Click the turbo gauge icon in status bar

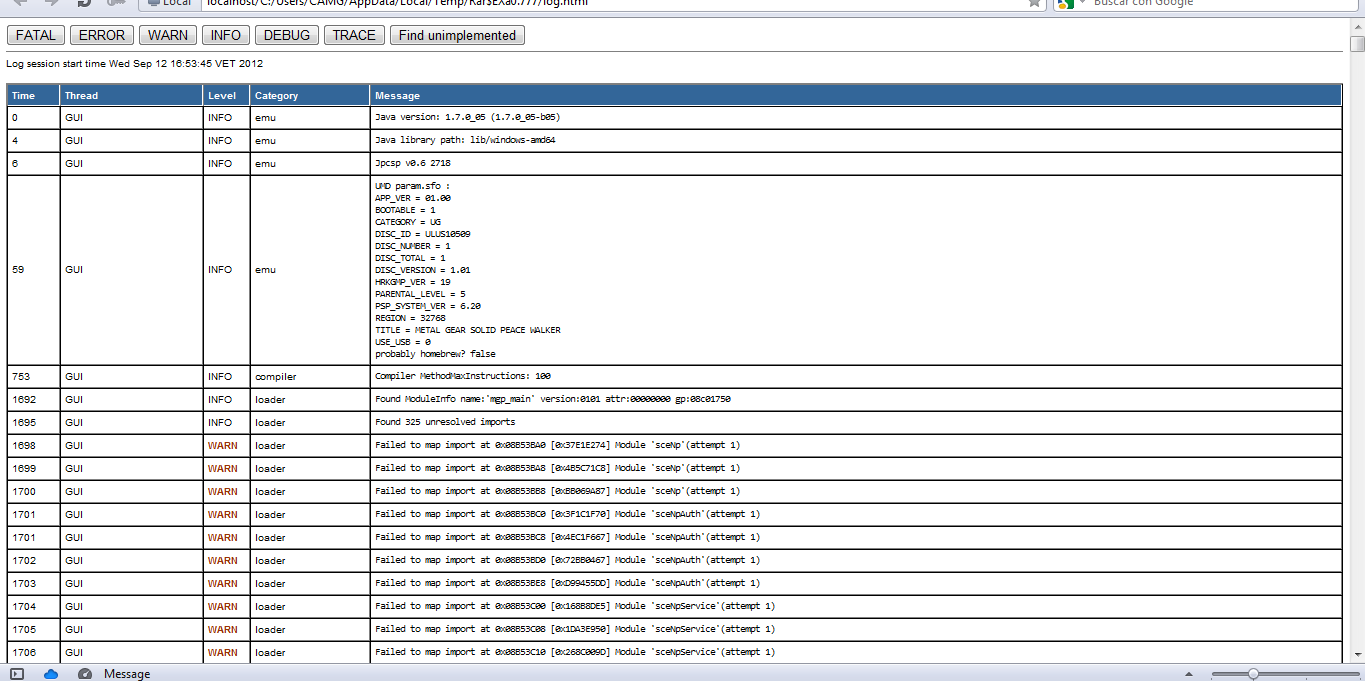(x=85, y=674)
